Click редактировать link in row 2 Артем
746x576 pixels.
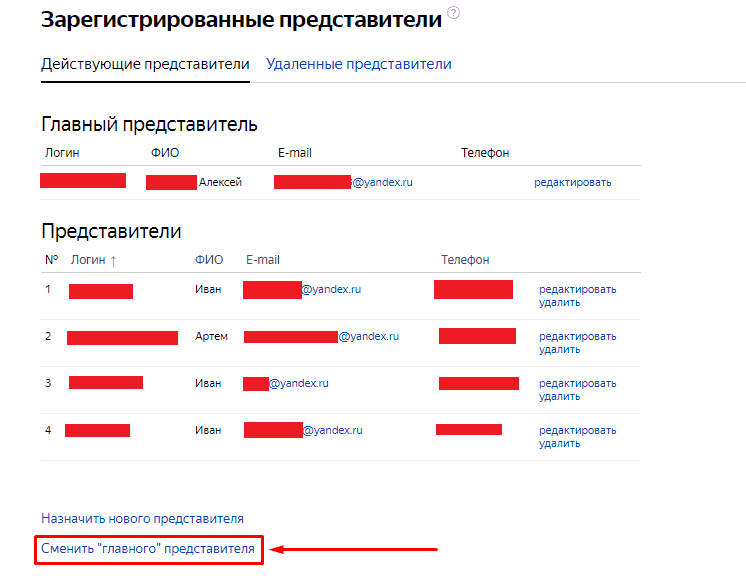click(577, 336)
